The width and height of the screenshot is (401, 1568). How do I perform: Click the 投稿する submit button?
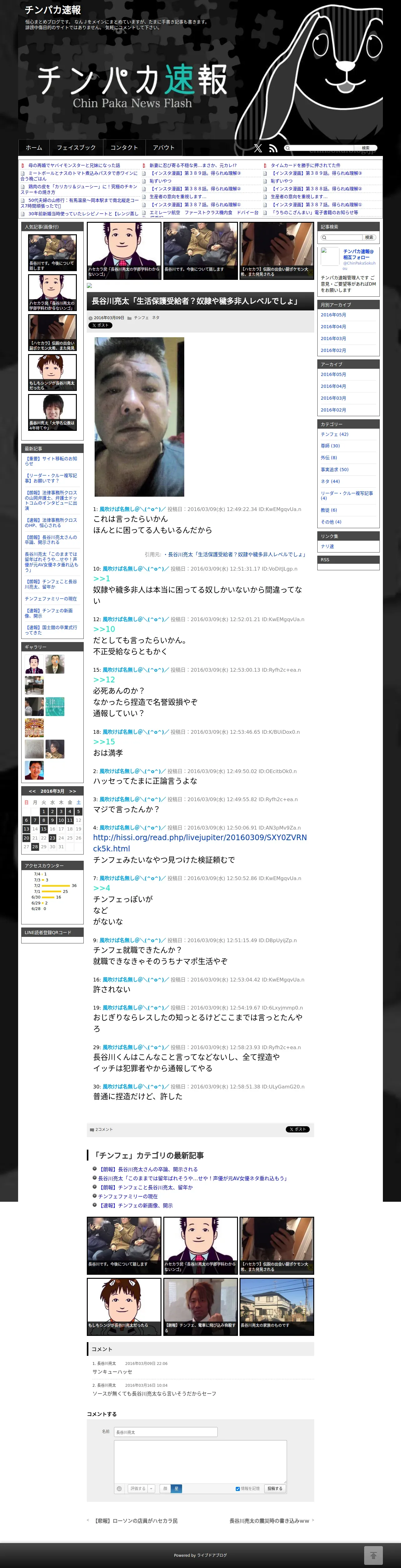pos(275,1488)
